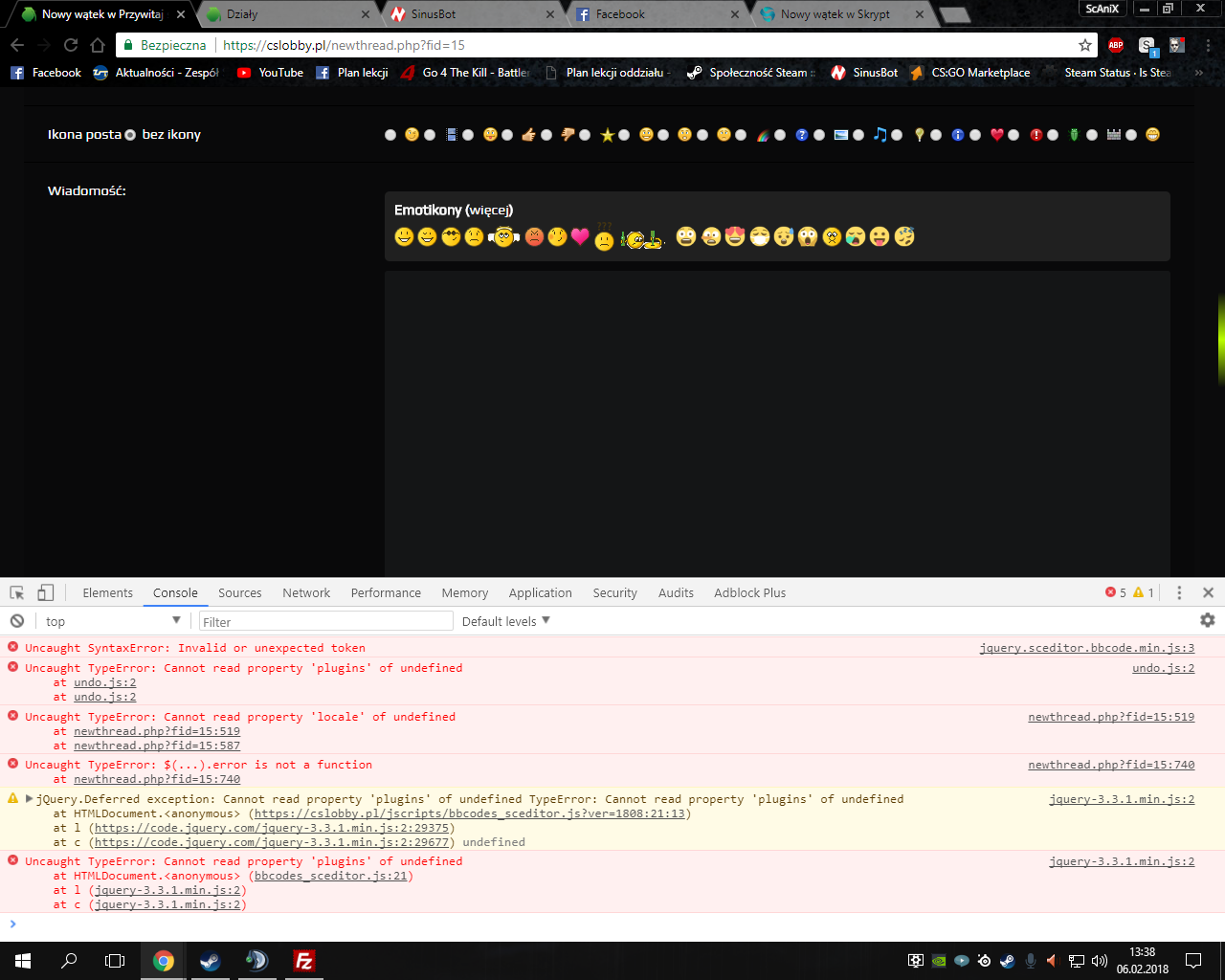Click the '(więcej)' emoticons link
1225x980 pixels.
489,210
